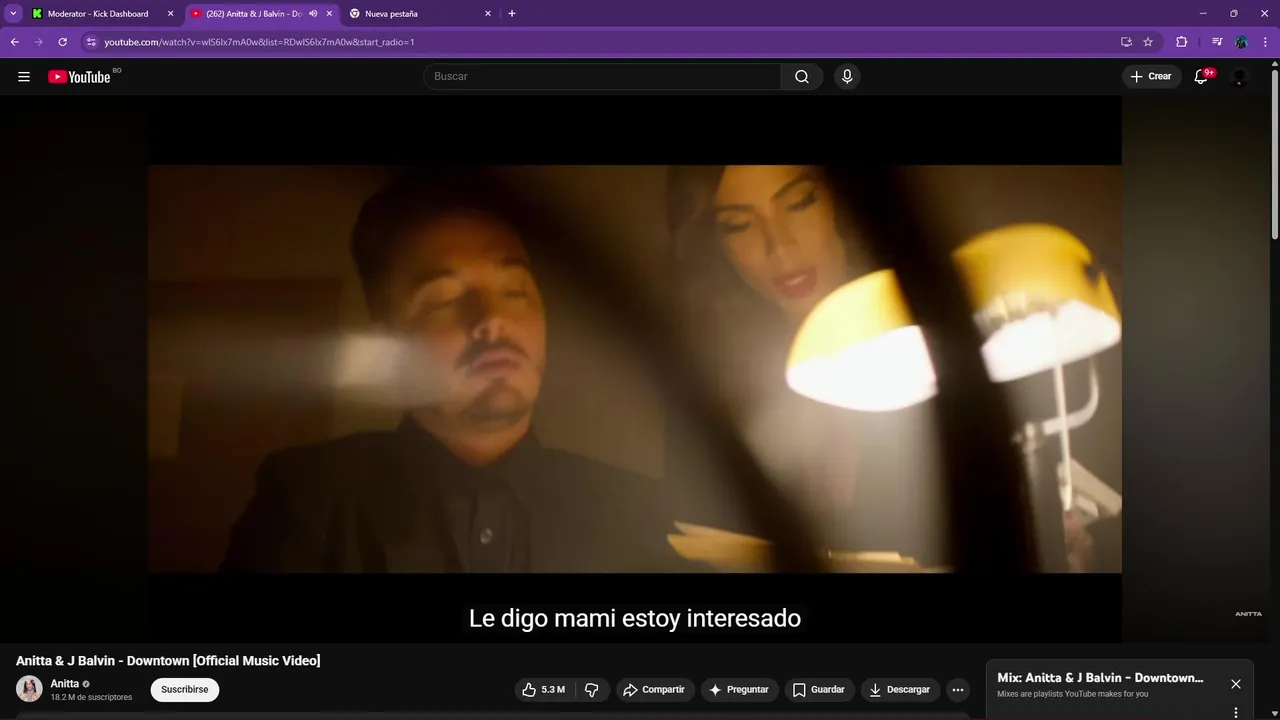Subscribe to Anitta with Suscribirse
Screen dimensions: 1280x720
tap(185, 690)
